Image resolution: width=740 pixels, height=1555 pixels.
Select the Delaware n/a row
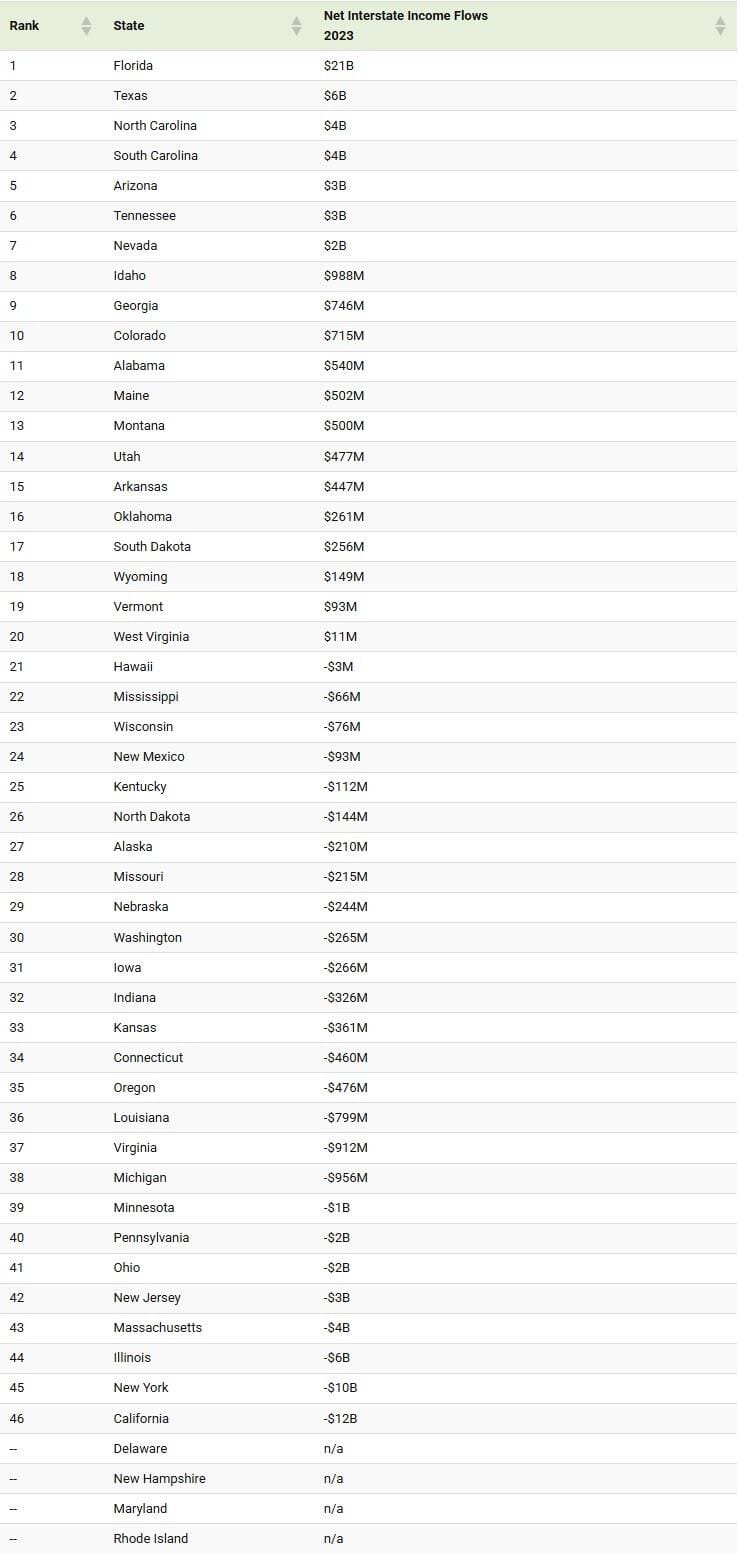369,1449
